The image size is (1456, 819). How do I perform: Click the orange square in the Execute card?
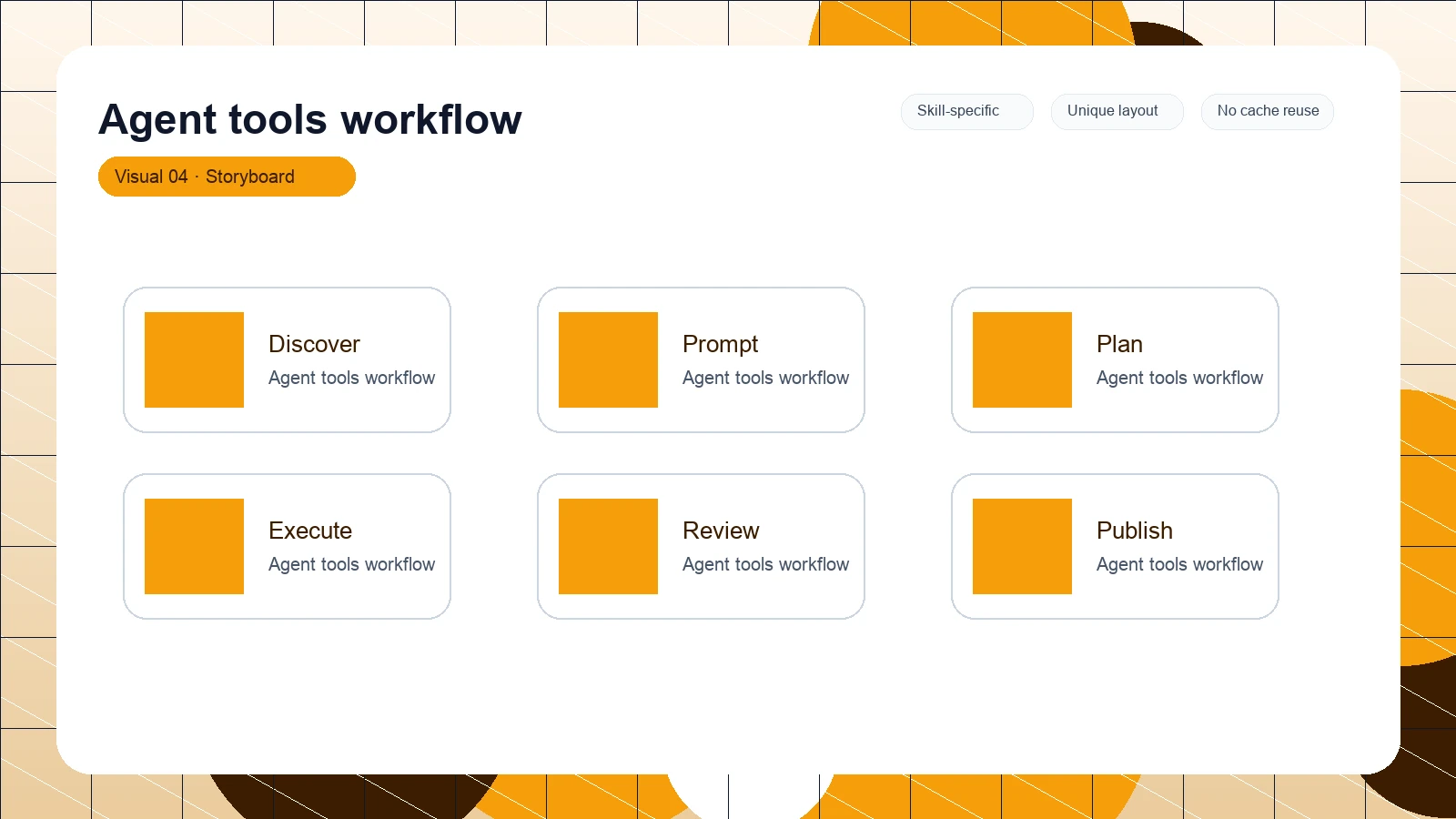point(194,546)
